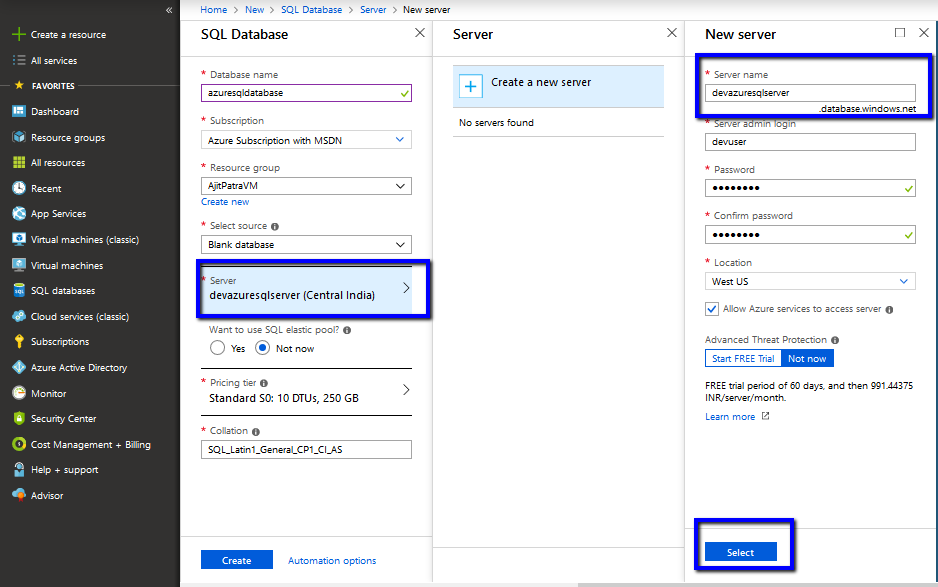Click the Select button
The height and width of the screenshot is (587, 938).
pyautogui.click(x=740, y=552)
